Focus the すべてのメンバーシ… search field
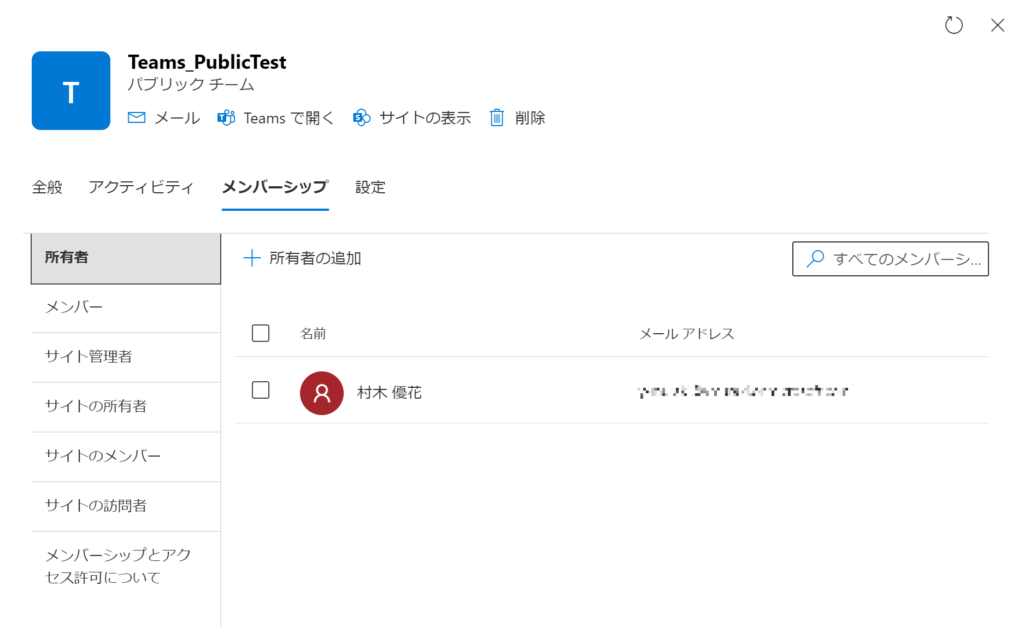Image resolution: width=1024 pixels, height=627 pixels. pos(890,259)
